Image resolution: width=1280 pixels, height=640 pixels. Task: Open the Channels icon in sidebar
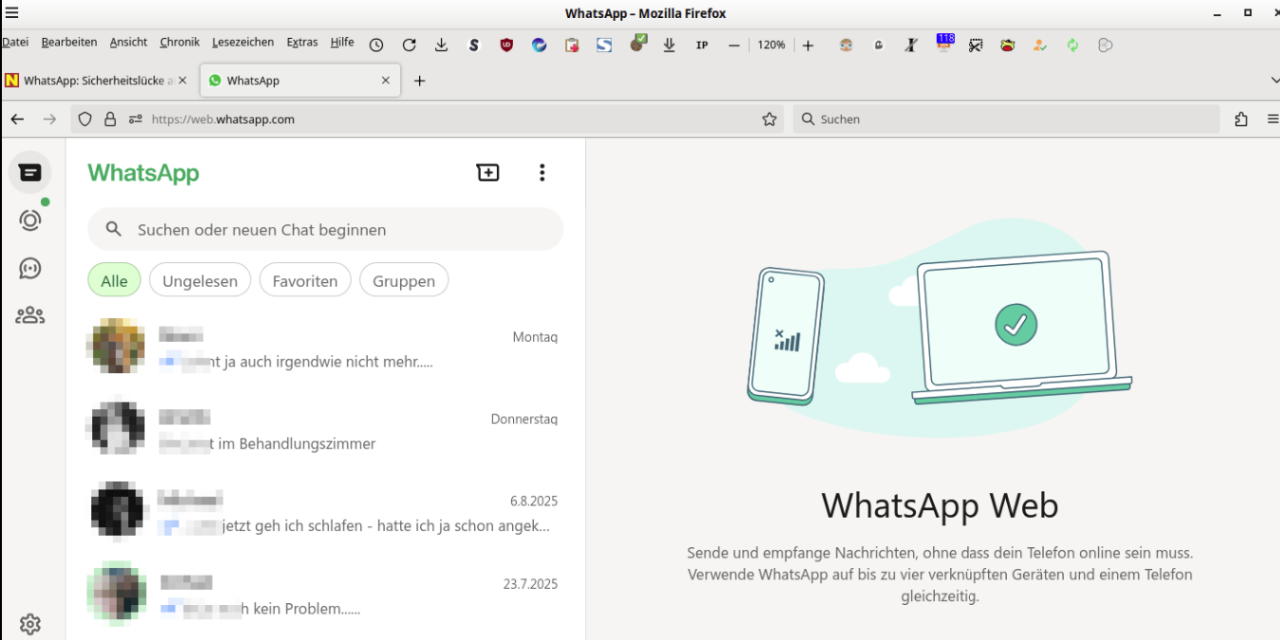30,268
